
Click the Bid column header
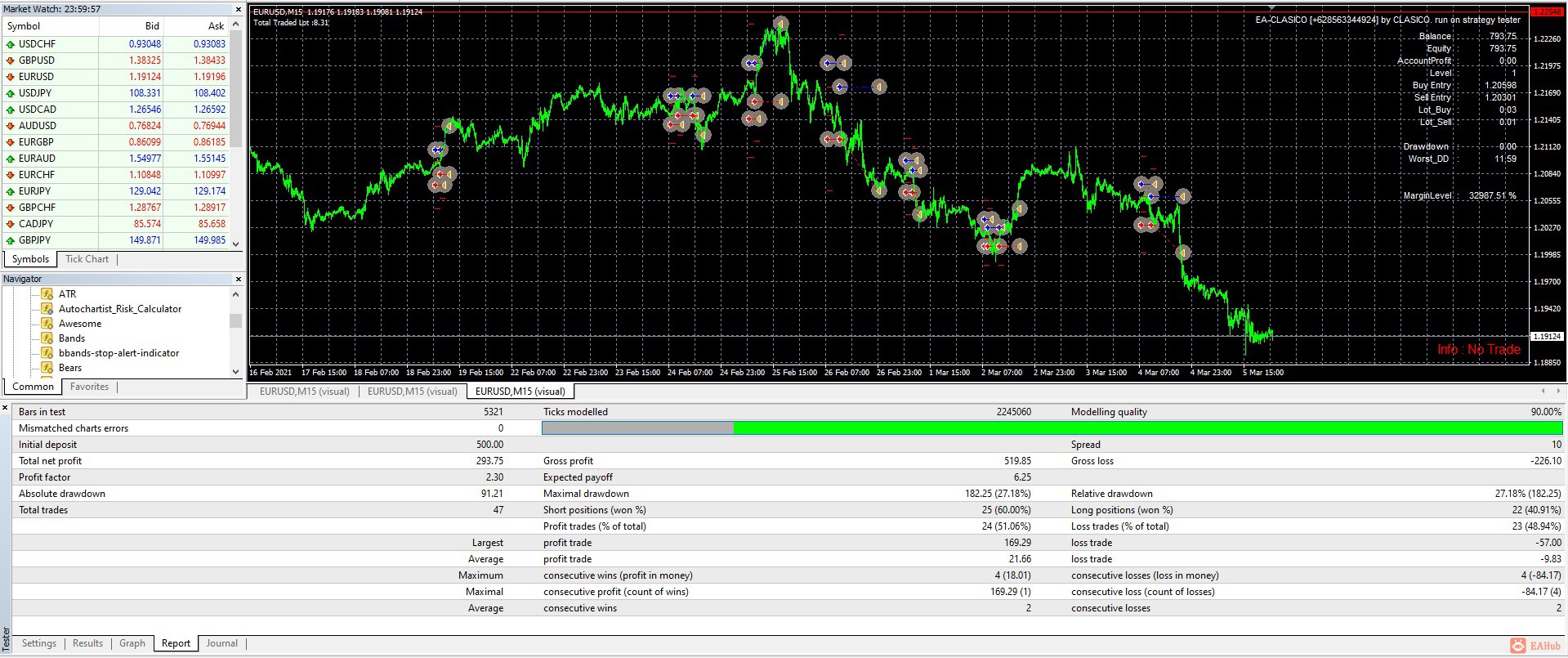point(132,26)
